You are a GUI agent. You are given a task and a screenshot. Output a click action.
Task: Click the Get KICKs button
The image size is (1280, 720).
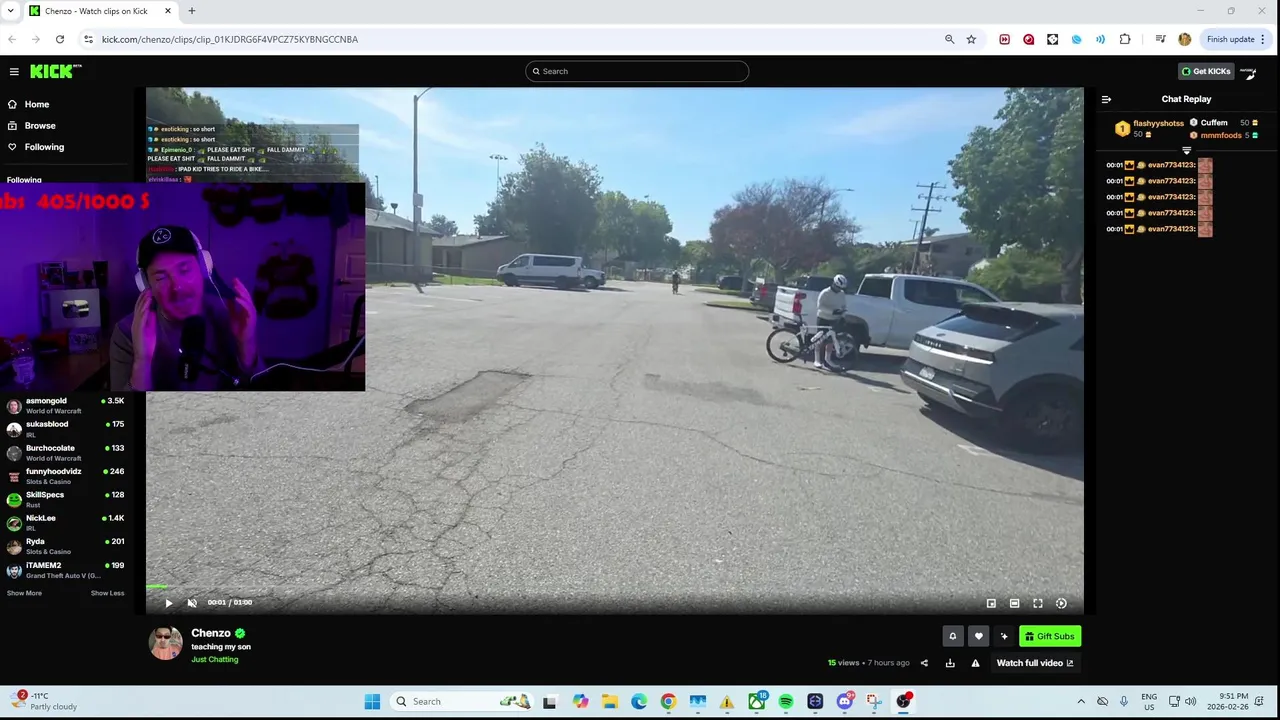click(1206, 71)
